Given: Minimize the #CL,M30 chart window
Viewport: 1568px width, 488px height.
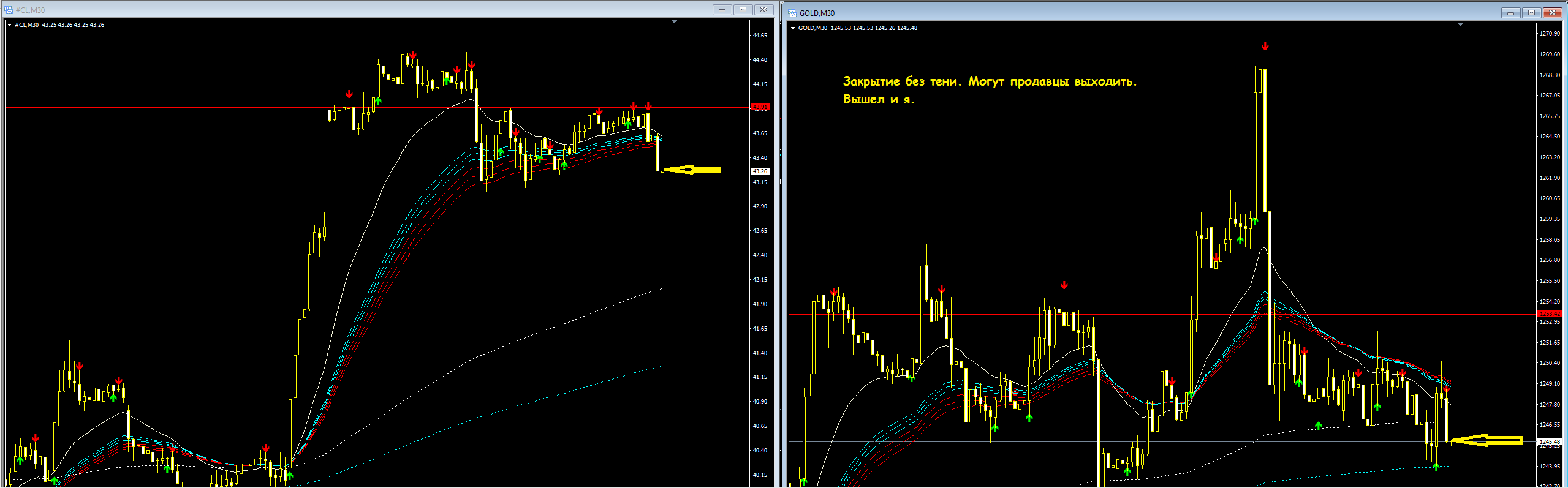Looking at the screenshot, I should pos(722,10).
